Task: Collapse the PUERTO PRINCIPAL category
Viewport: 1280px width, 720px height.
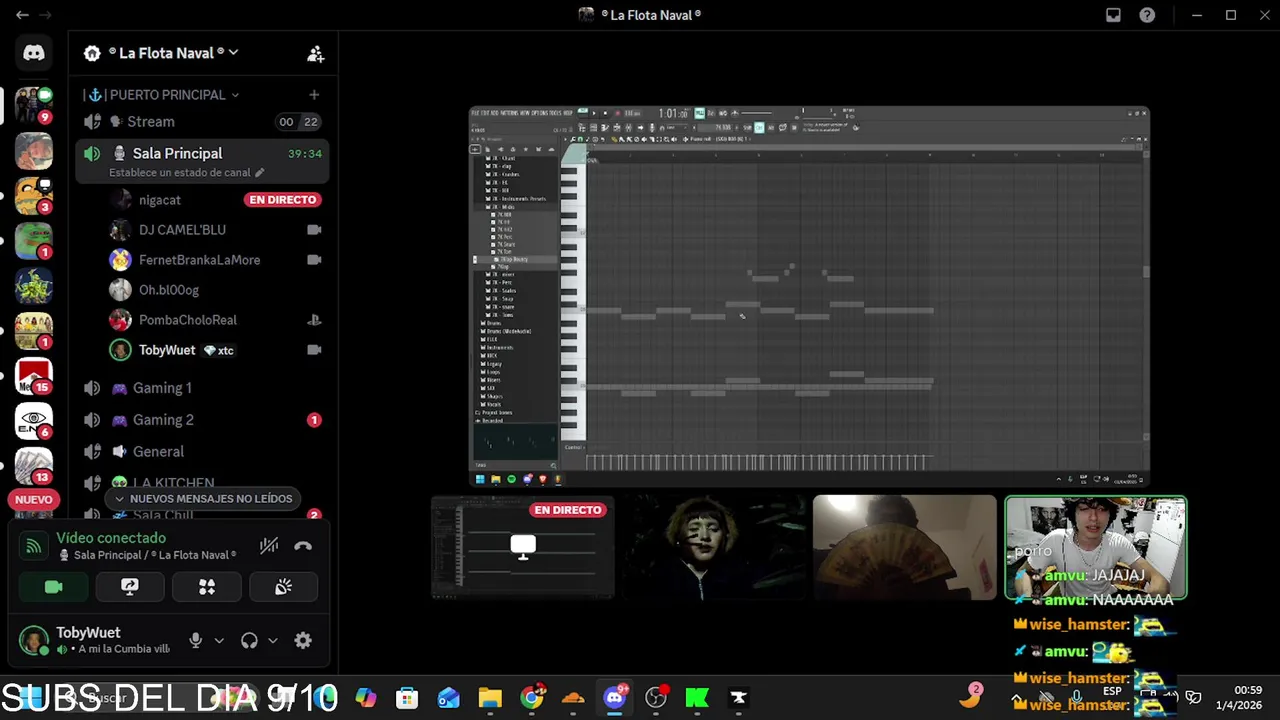Action: pyautogui.click(x=160, y=95)
